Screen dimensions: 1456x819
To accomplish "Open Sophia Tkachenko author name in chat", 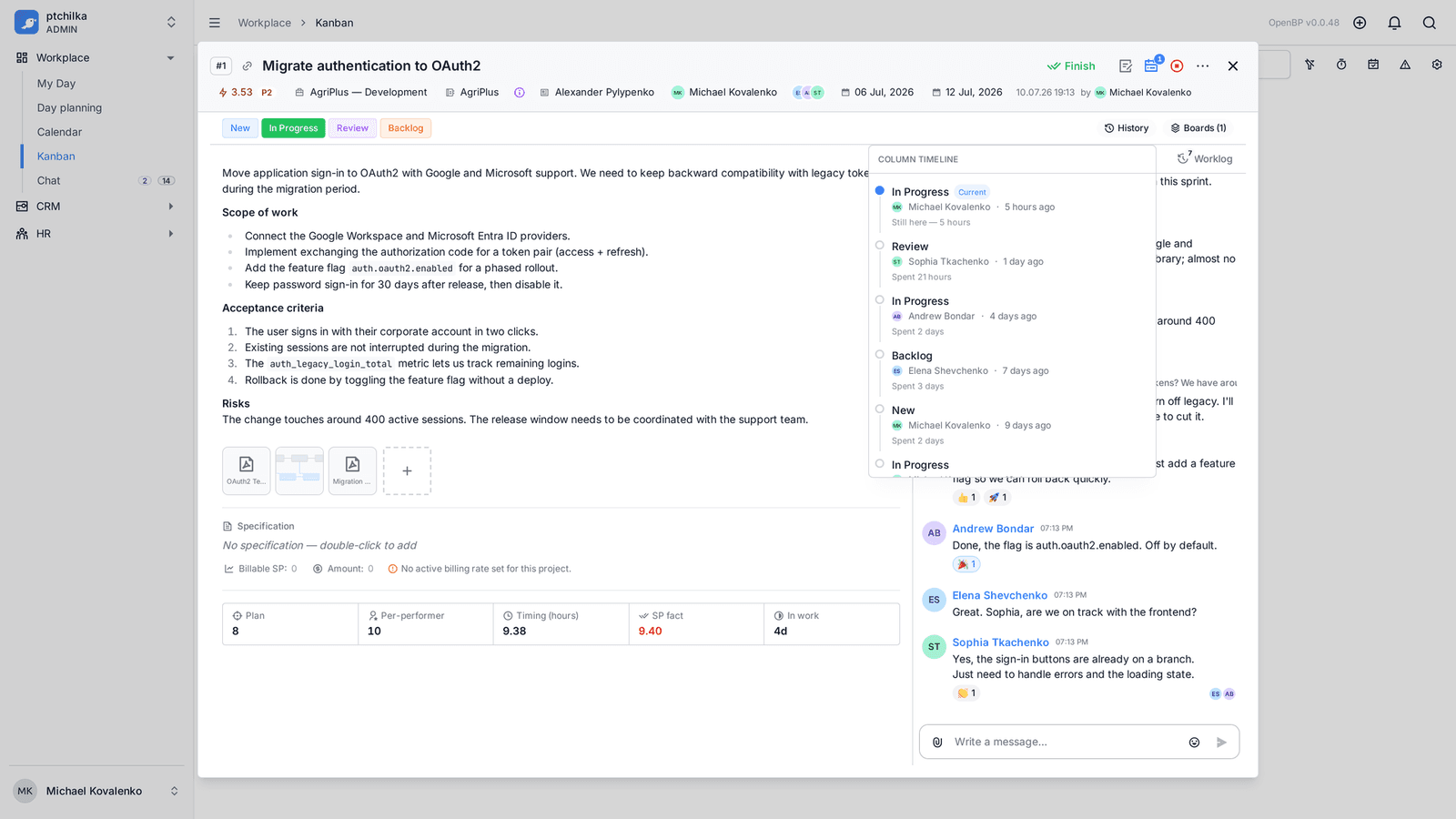I will pos(1000,642).
